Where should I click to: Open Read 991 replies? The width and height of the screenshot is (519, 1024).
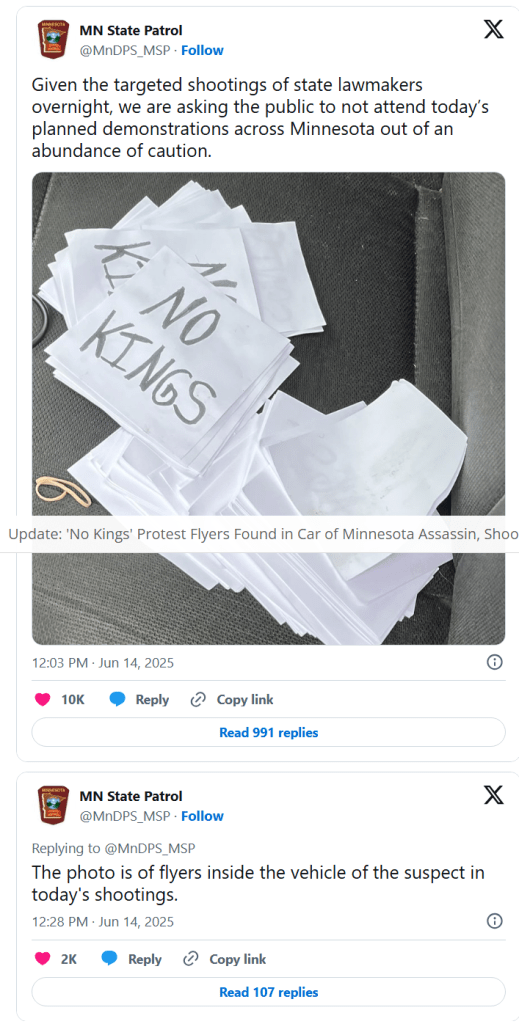(268, 732)
